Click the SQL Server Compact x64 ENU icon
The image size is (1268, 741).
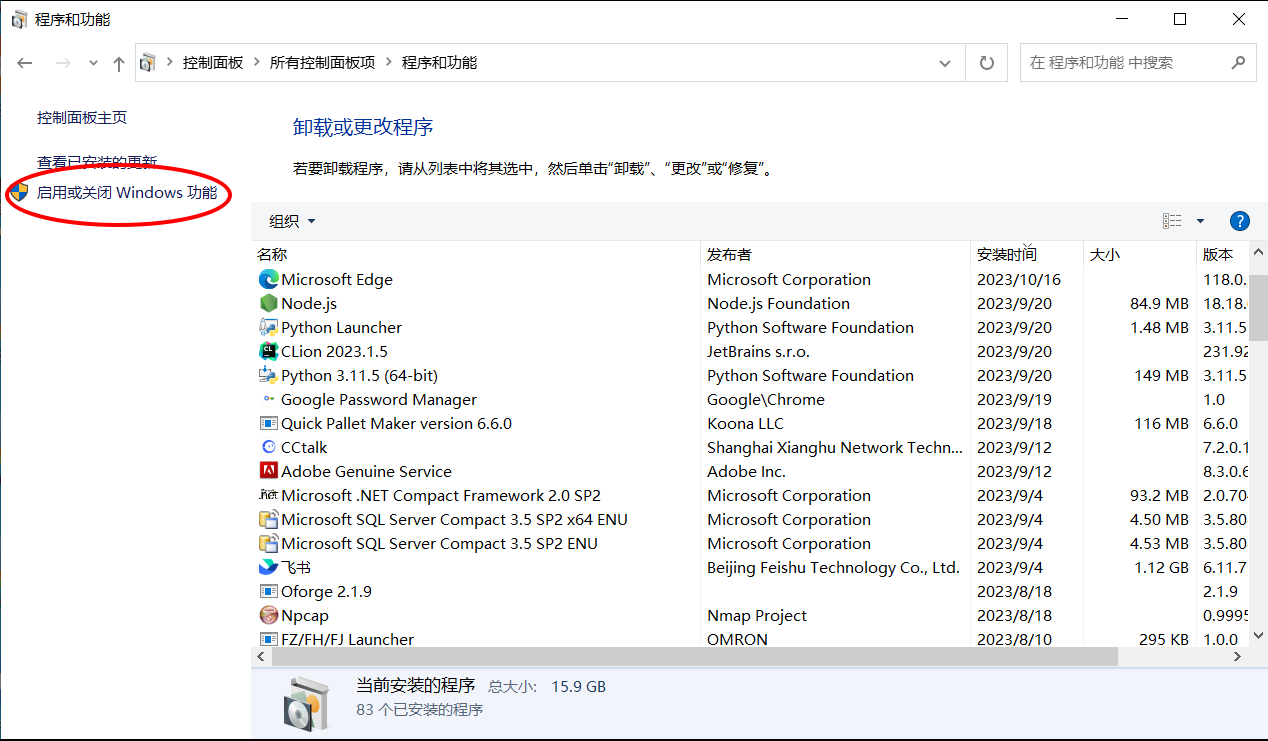268,520
